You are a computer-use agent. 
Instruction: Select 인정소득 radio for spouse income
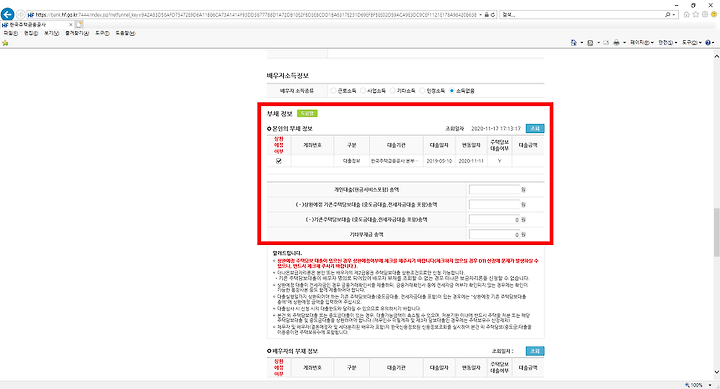[x=422, y=90]
